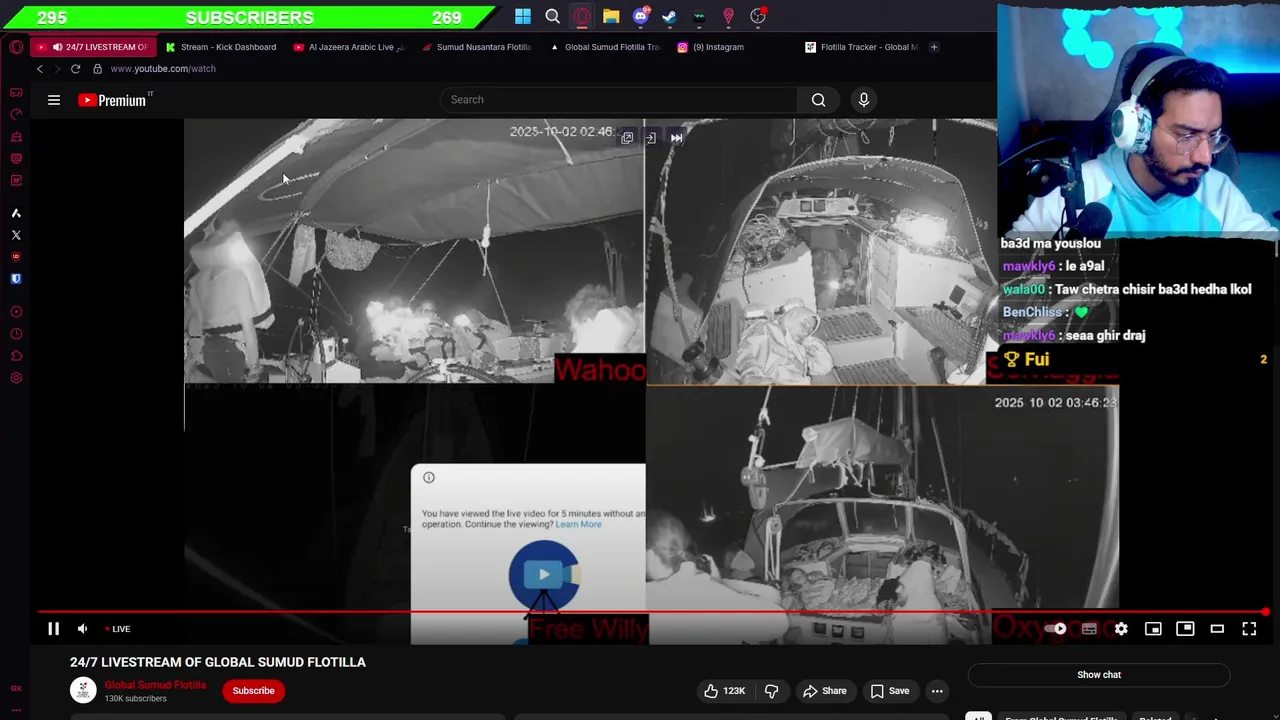Open the Aria AI icon in Opera sidebar
This screenshot has width=1280, height=720.
[x=16, y=213]
